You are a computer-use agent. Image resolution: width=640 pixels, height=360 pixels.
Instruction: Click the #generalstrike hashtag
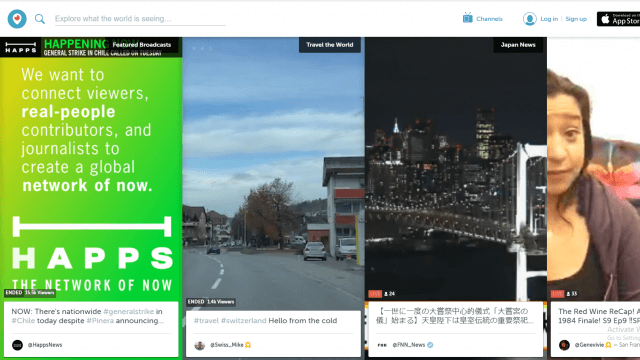[x=129, y=311]
